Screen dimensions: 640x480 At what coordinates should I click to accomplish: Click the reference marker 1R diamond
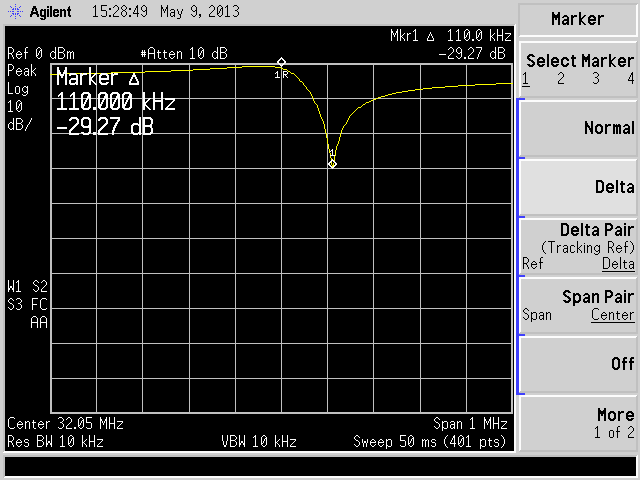[281, 62]
